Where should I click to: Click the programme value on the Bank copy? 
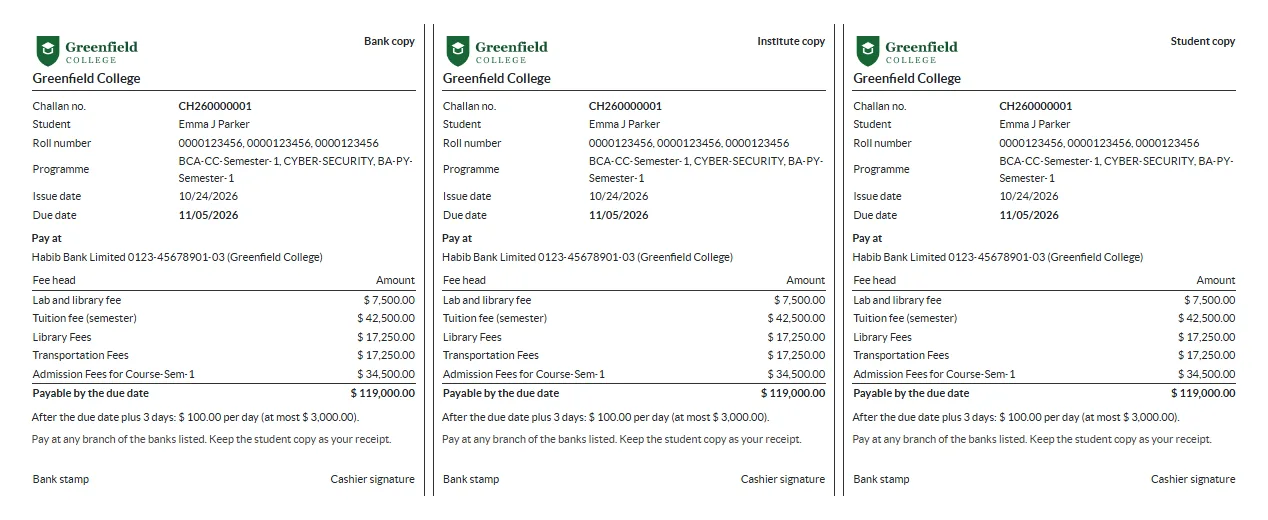[296, 169]
